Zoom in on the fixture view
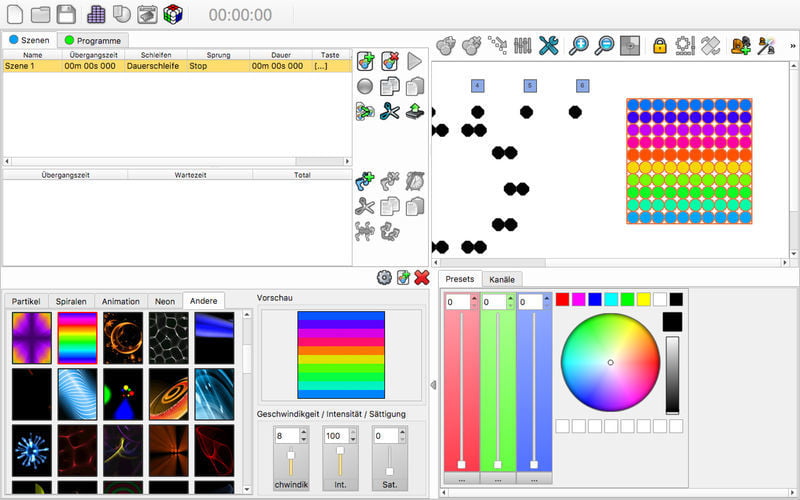 tap(579, 46)
